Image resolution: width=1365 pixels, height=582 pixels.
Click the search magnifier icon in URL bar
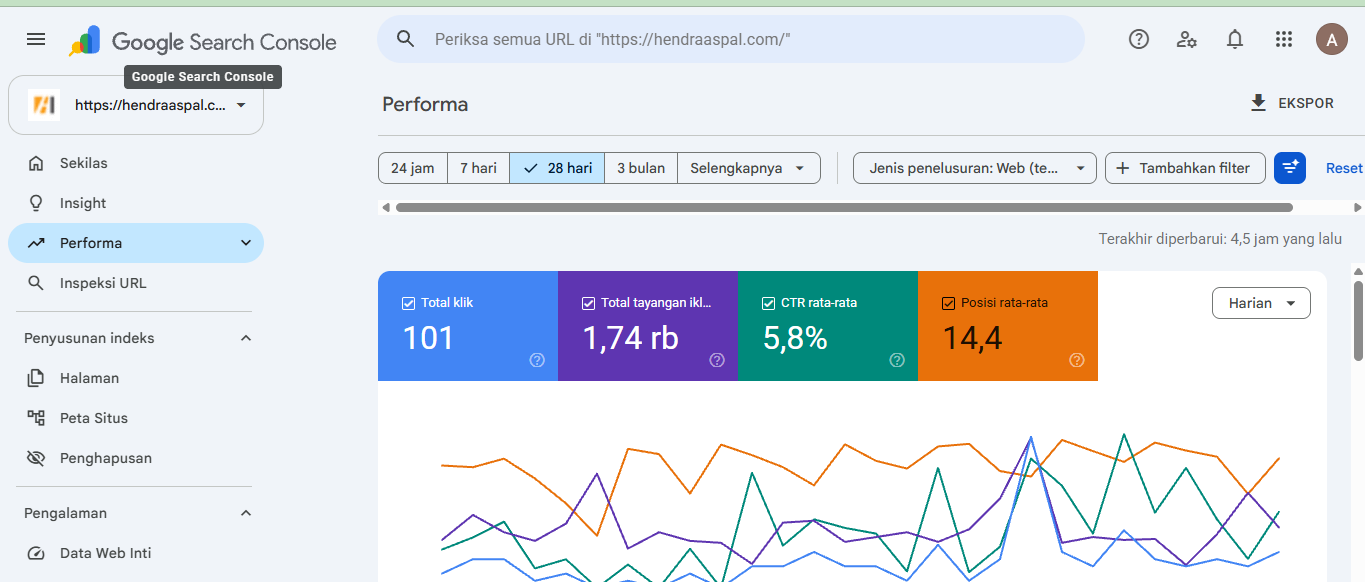405,39
